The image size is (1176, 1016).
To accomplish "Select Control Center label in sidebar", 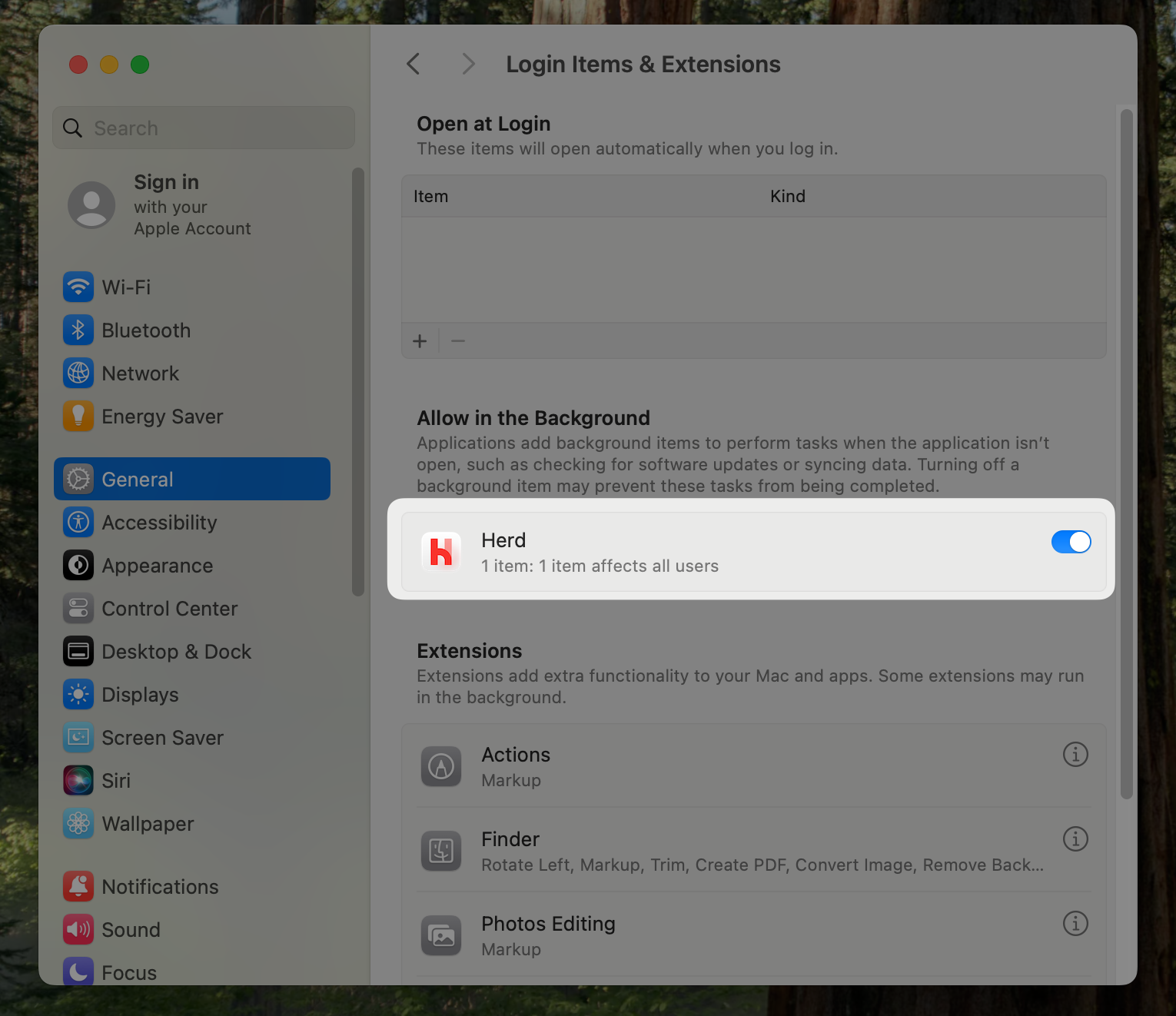I will pos(170,609).
